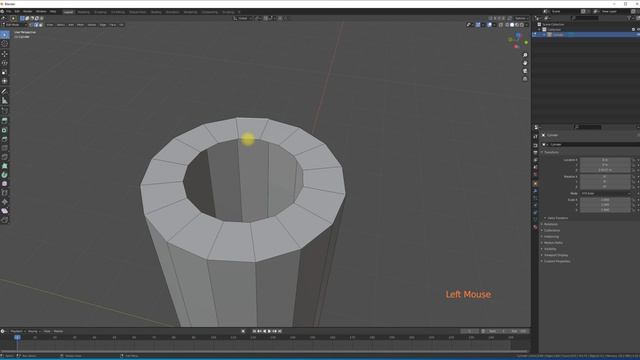Select the Bevel tool
Viewport: 640px width, 360px height.
[4, 139]
